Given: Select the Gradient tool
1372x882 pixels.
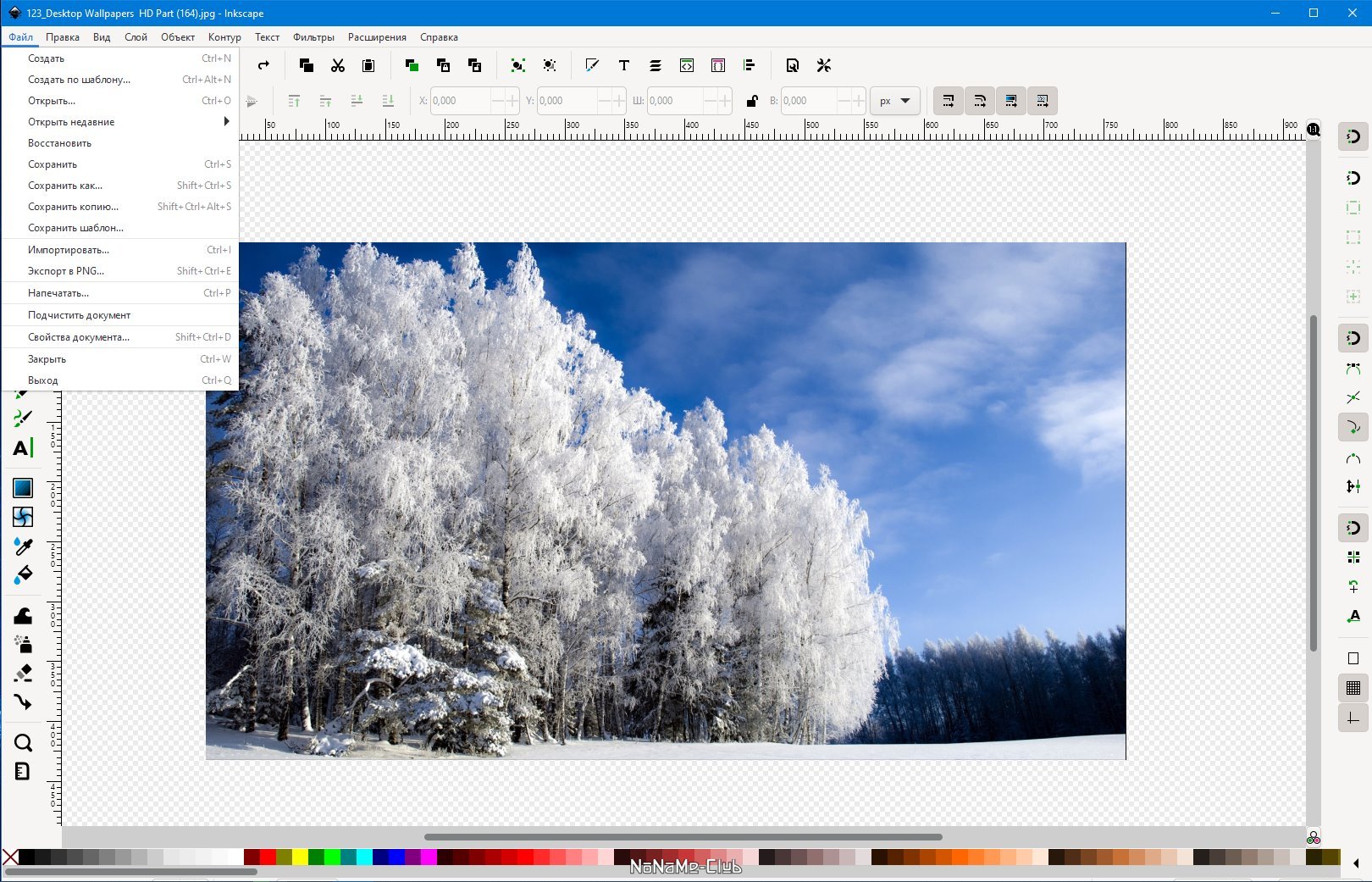Looking at the screenshot, I should click(23, 488).
